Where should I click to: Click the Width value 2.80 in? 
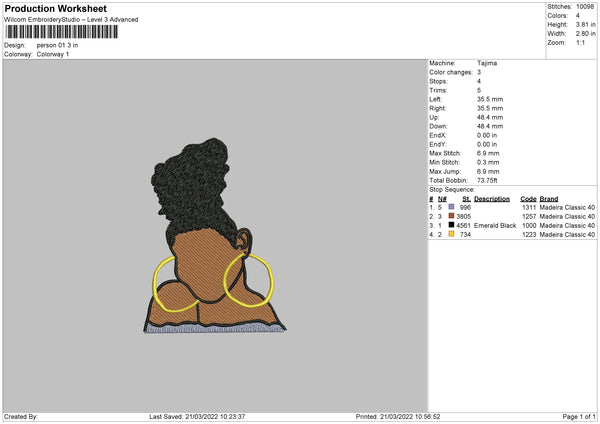pyautogui.click(x=585, y=34)
